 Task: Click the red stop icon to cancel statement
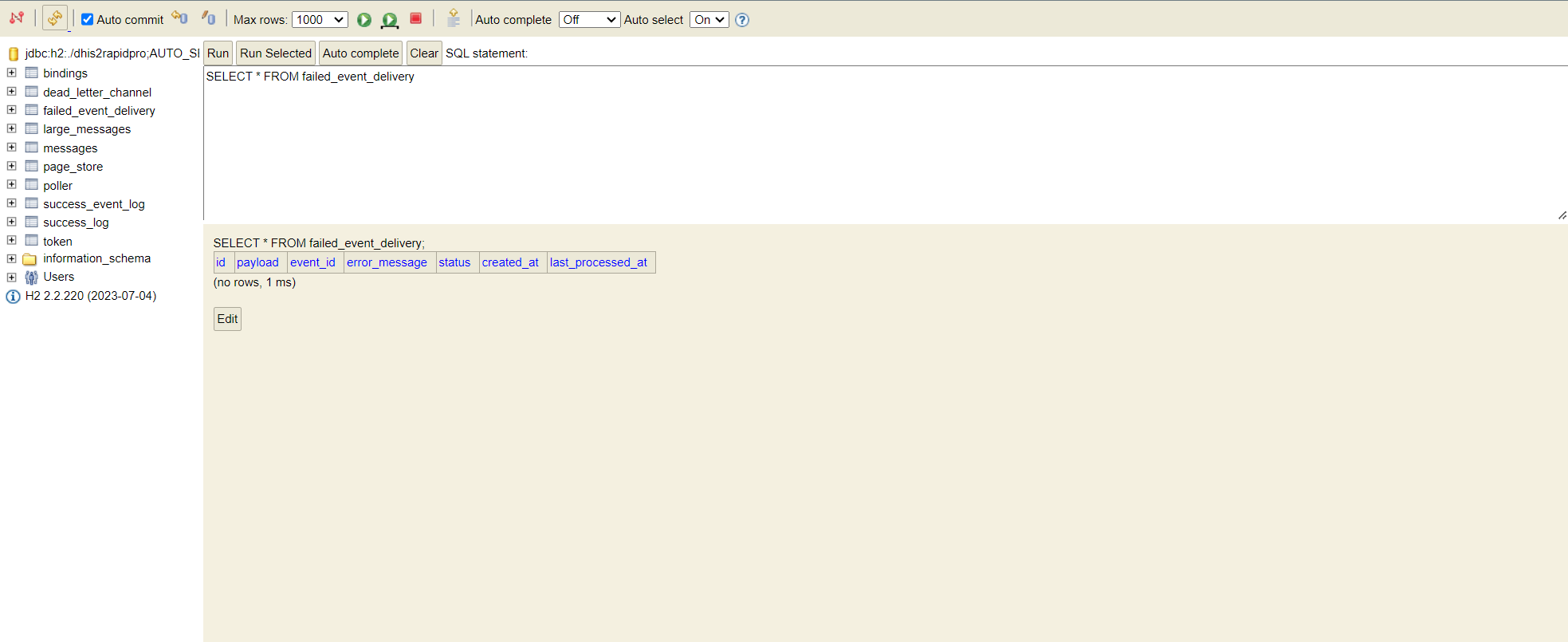pyautogui.click(x=415, y=18)
